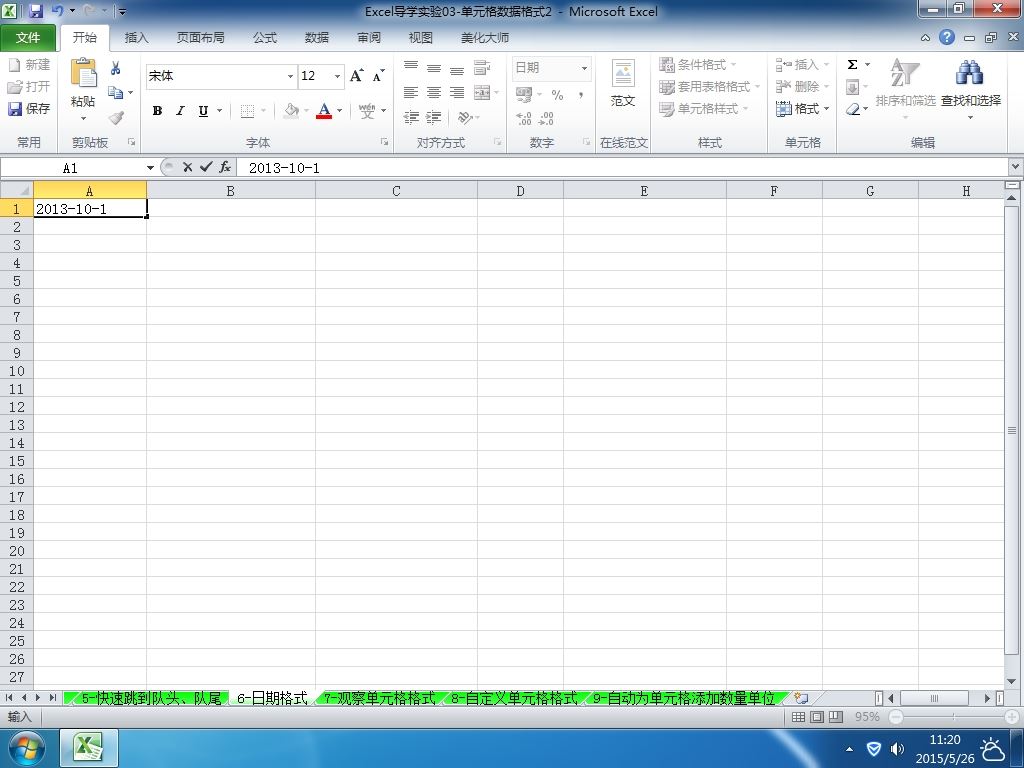Open the 文件 menu

click(x=28, y=38)
